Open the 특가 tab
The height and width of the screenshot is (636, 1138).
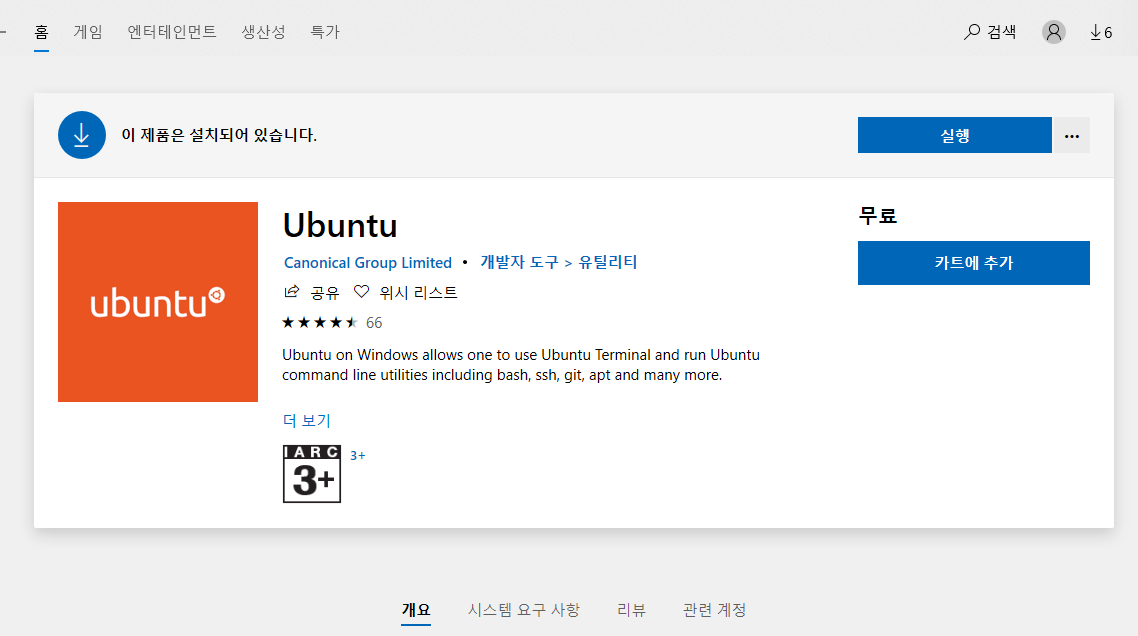pyautogui.click(x=325, y=32)
